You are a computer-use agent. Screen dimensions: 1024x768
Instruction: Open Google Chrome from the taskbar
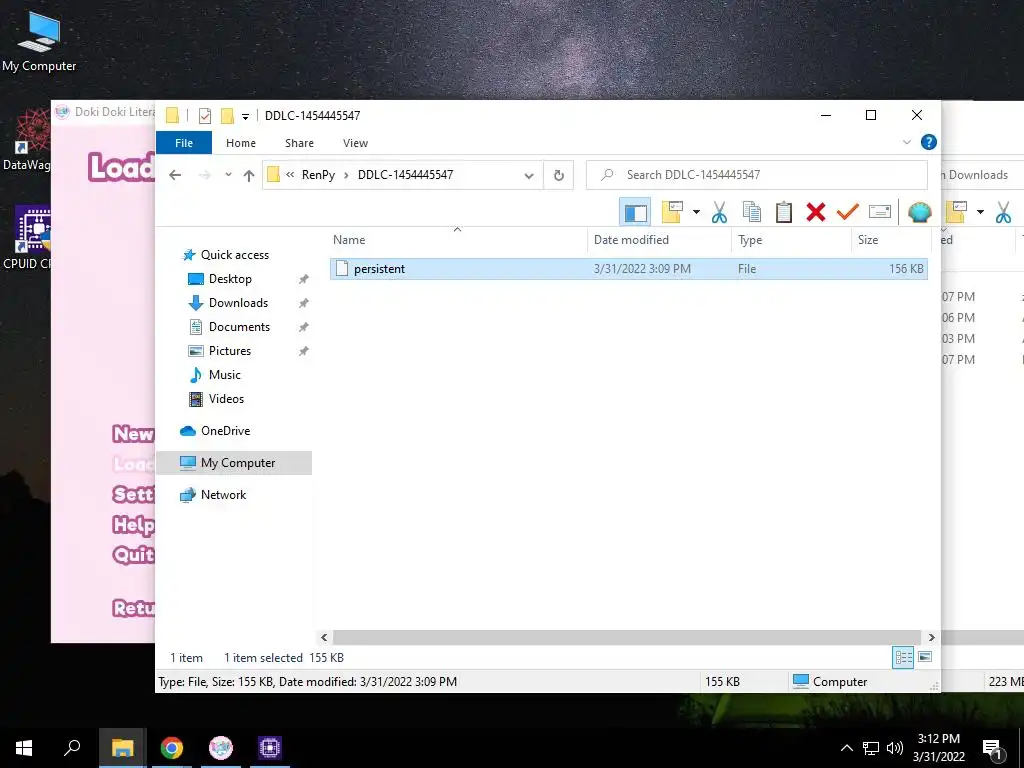pos(172,748)
